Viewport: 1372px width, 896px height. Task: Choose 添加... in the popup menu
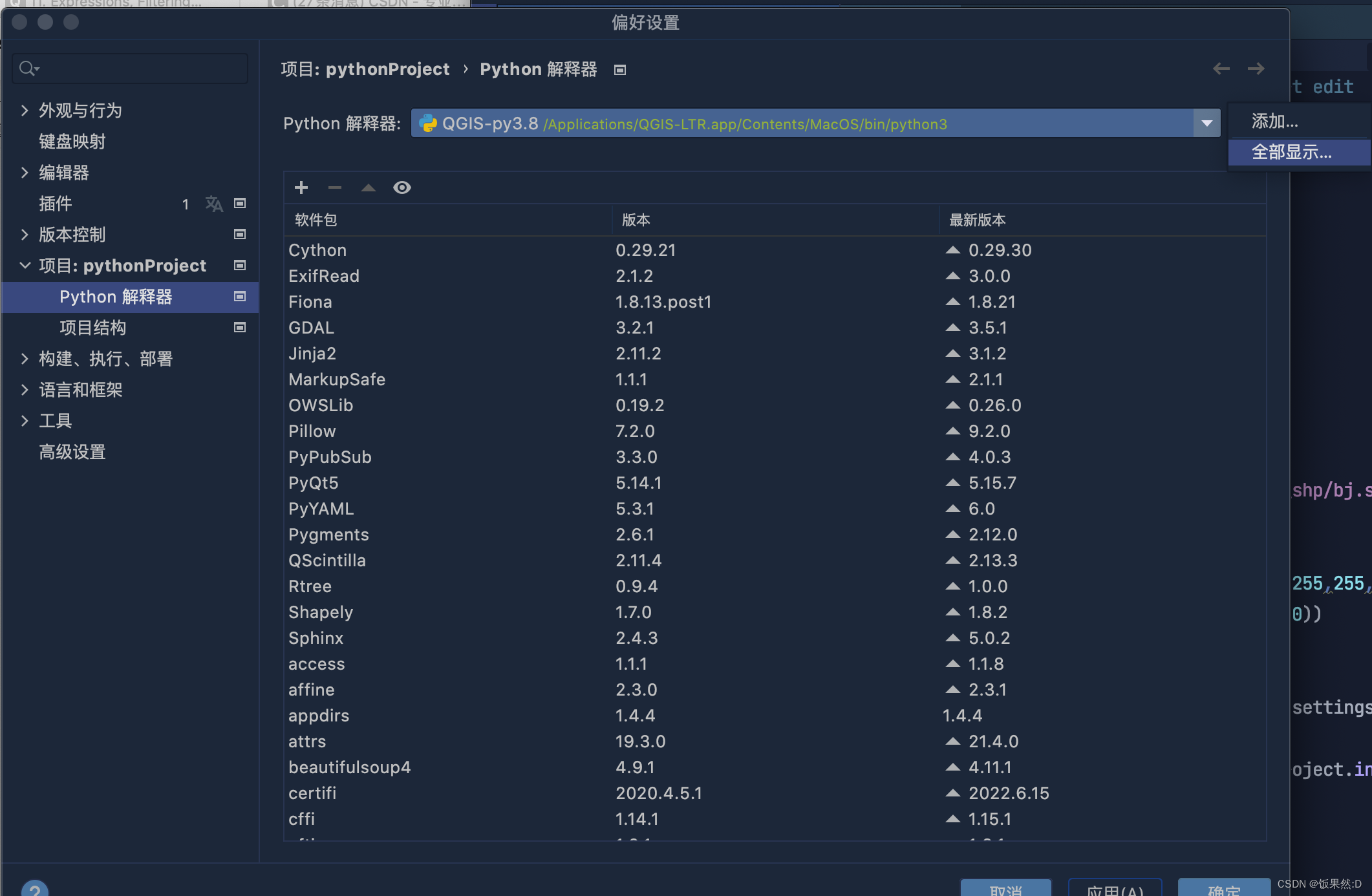tap(1274, 122)
